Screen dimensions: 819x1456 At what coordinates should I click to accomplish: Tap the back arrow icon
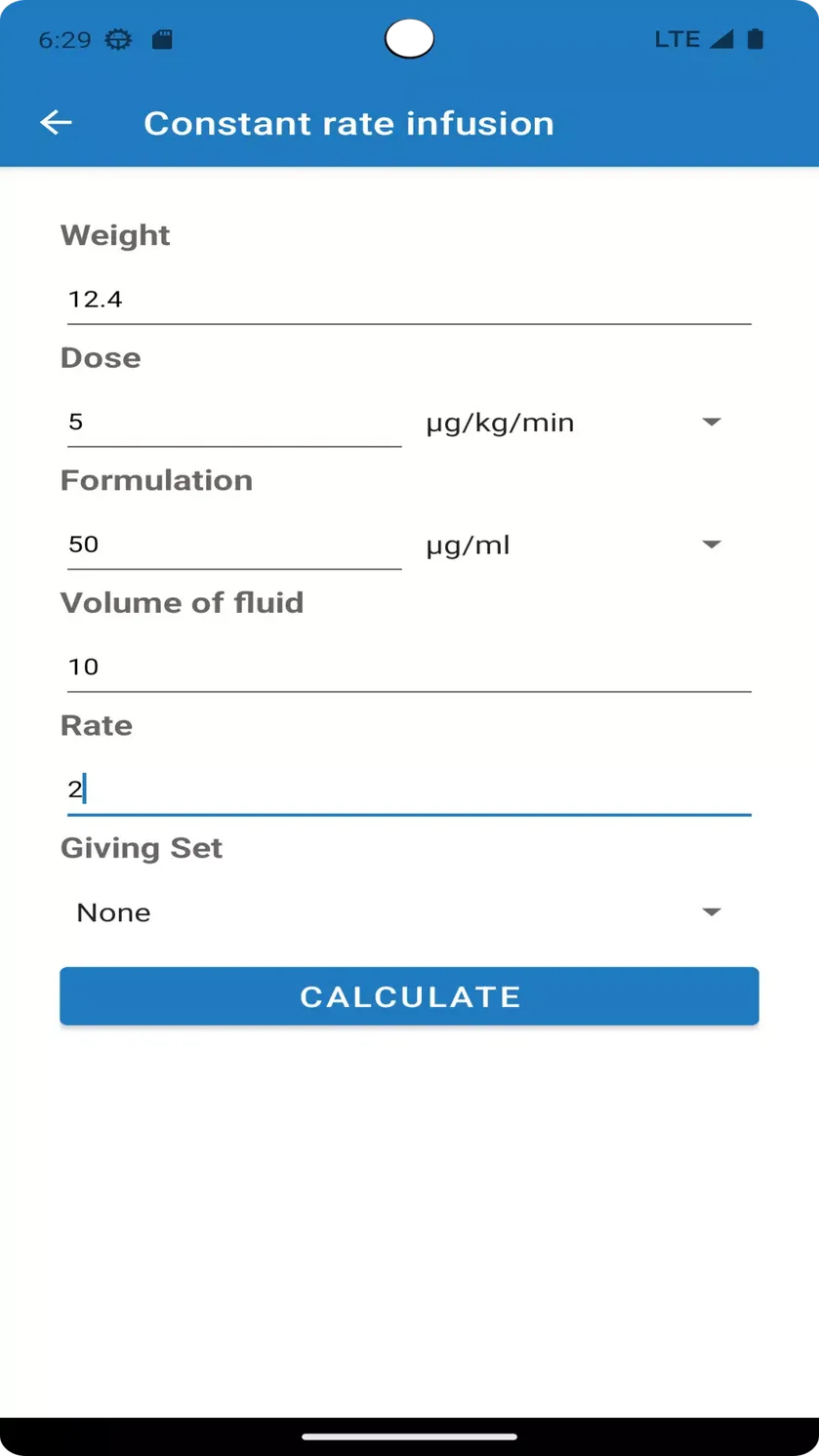(56, 122)
